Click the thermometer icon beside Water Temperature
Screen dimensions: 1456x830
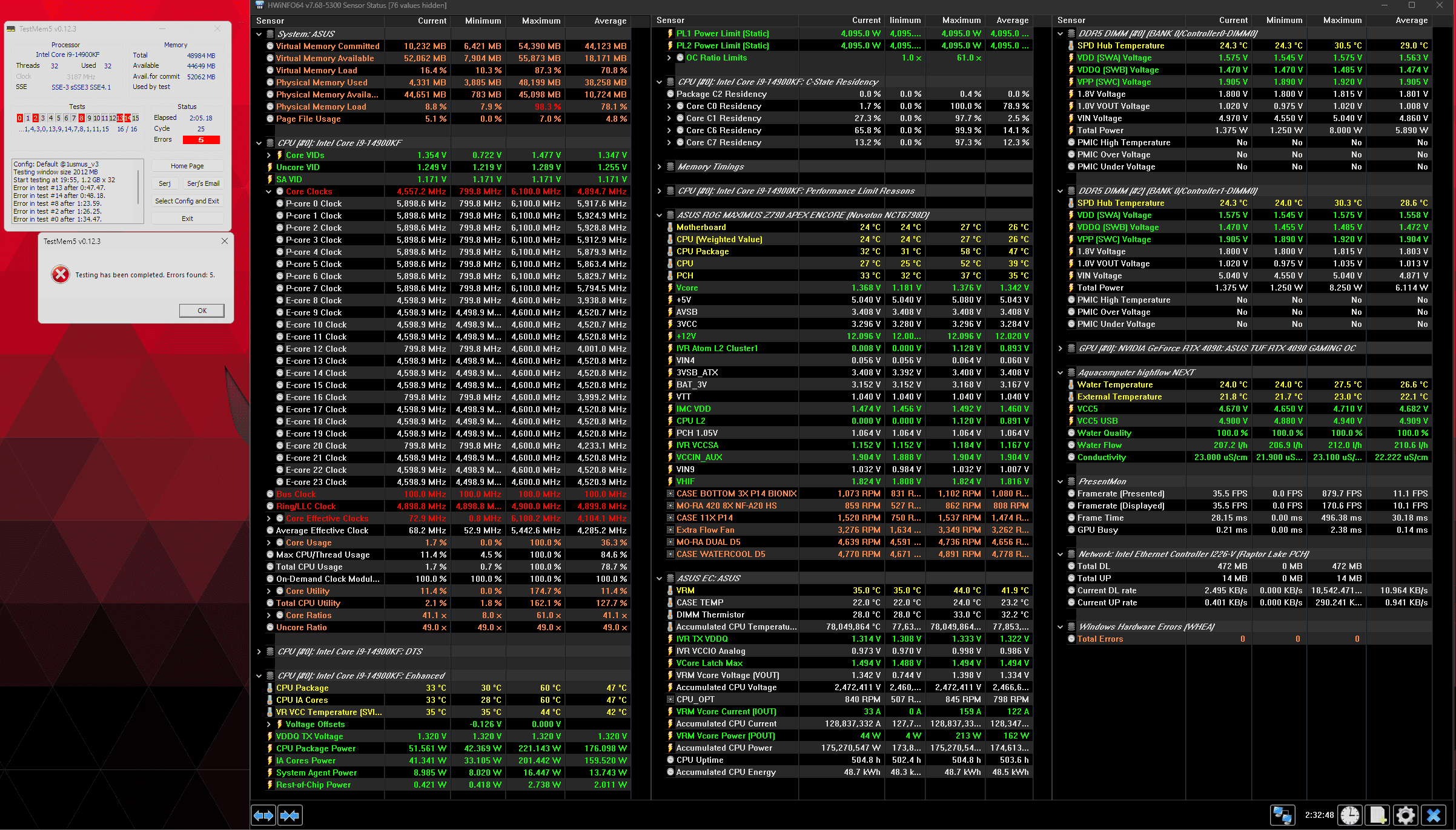click(1071, 384)
